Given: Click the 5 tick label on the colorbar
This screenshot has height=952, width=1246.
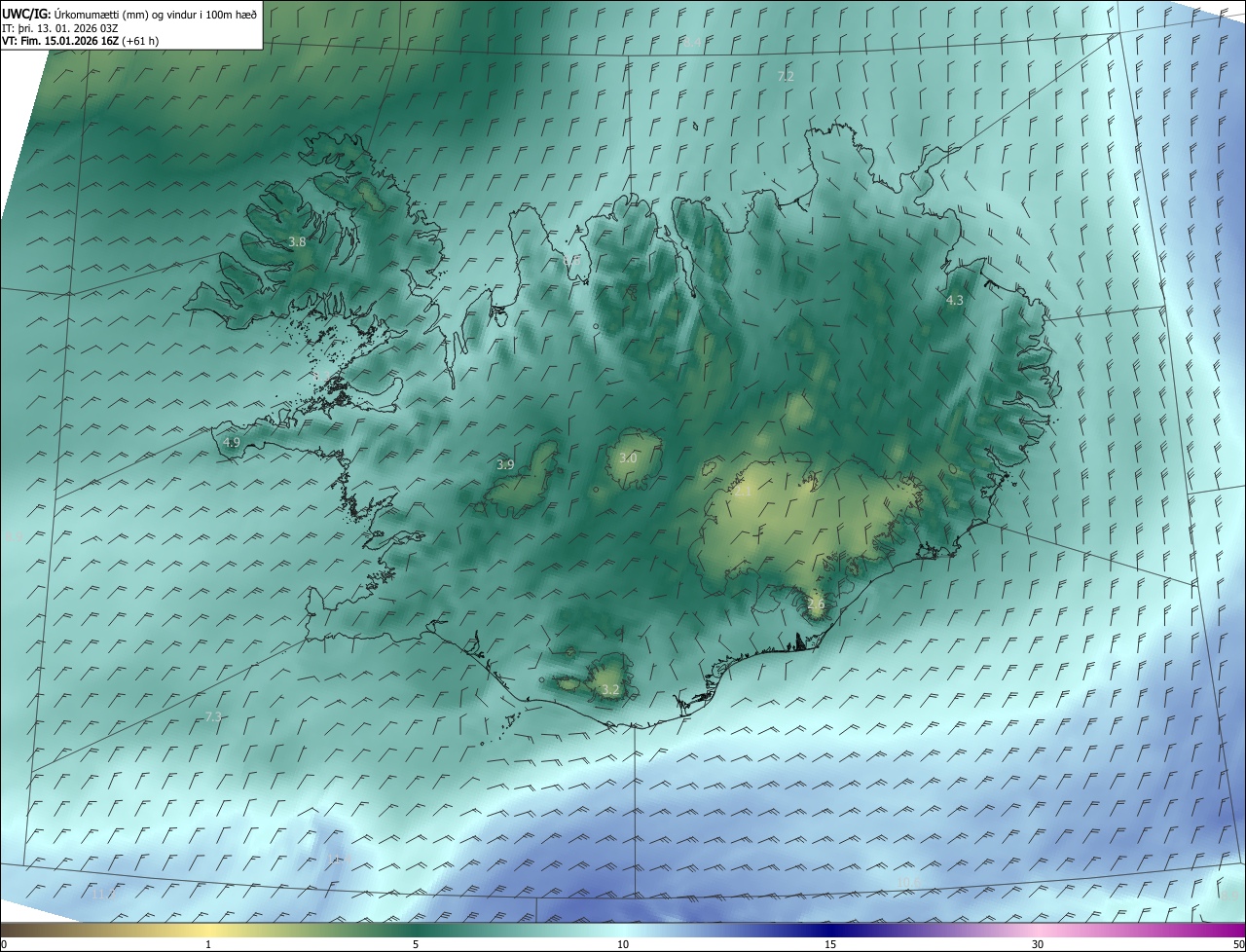Looking at the screenshot, I should (x=416, y=944).
